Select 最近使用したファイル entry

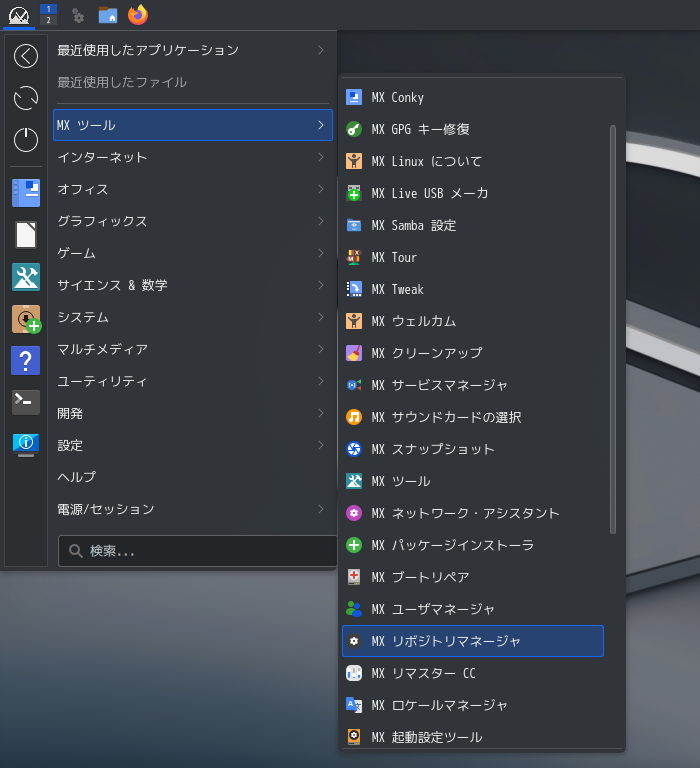[x=193, y=82]
